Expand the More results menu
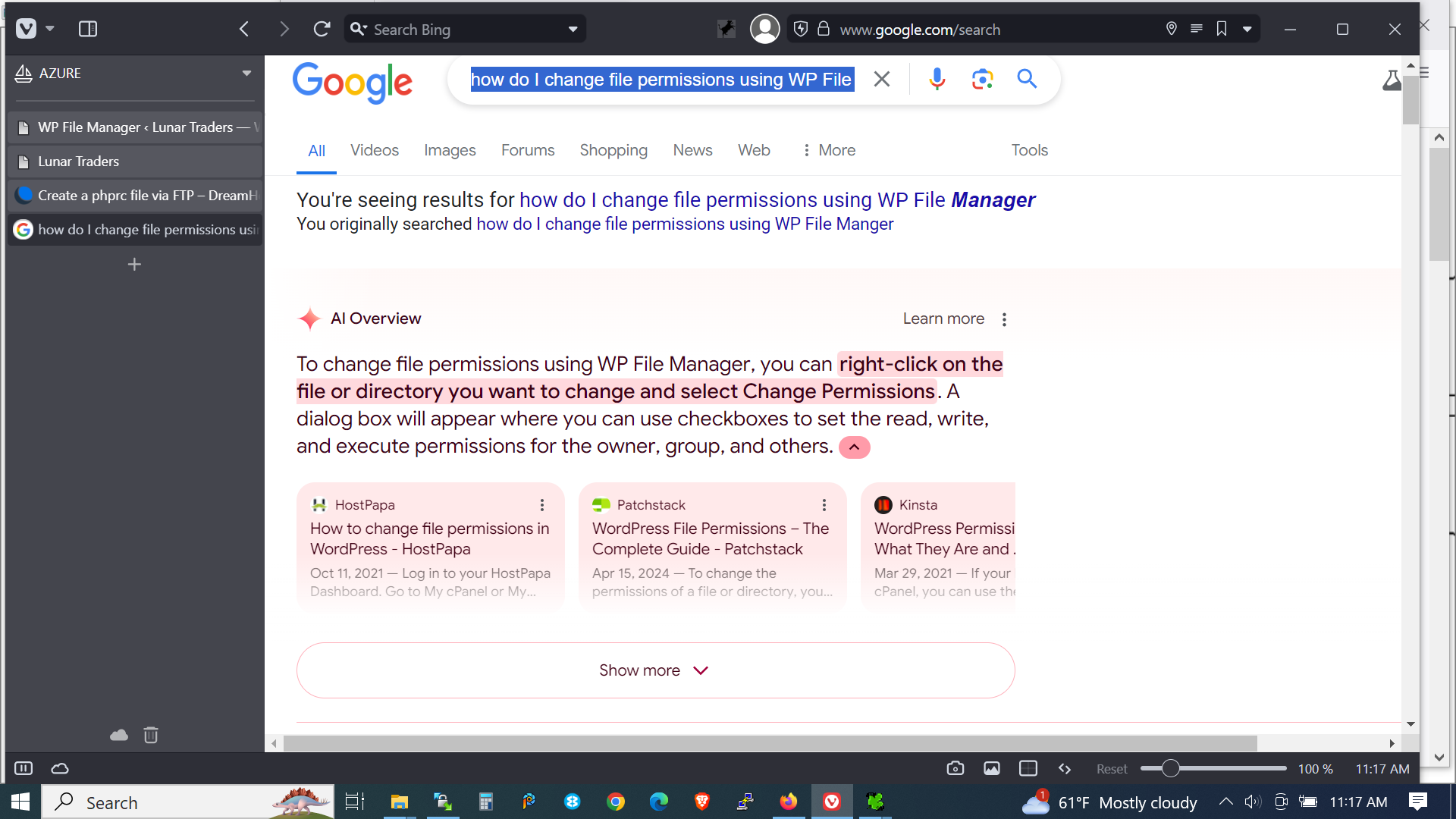The width and height of the screenshot is (1456, 819). coord(828,150)
